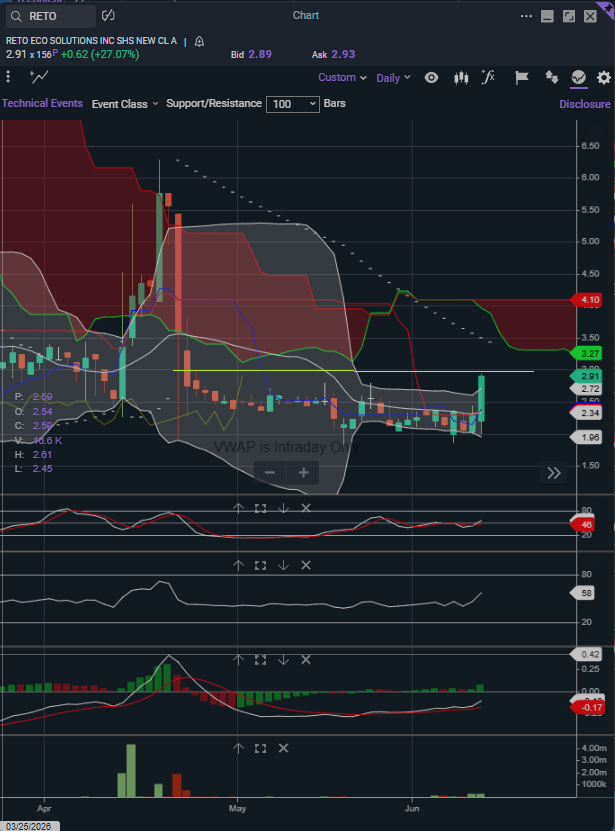
Task: Zoom out chart with minus button
Action: click(270, 472)
